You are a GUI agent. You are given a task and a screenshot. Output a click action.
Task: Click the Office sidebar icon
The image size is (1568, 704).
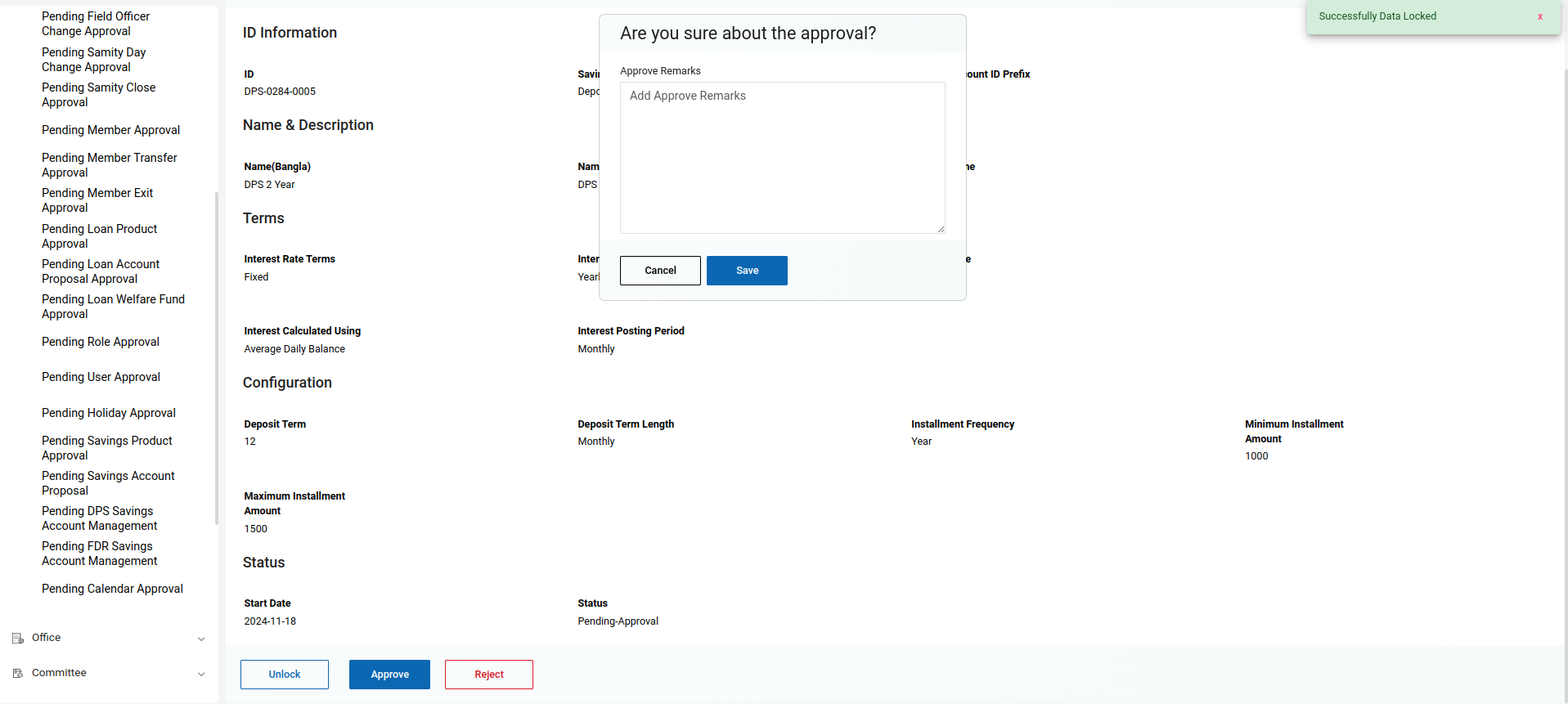pos(18,638)
